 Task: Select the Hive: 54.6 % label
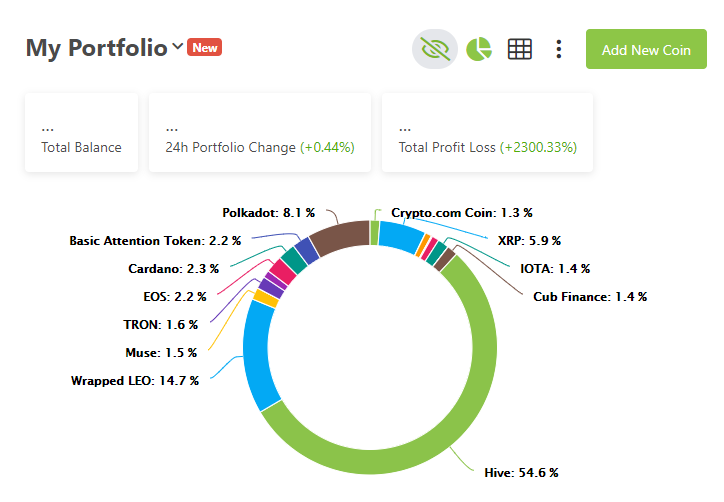(521, 472)
